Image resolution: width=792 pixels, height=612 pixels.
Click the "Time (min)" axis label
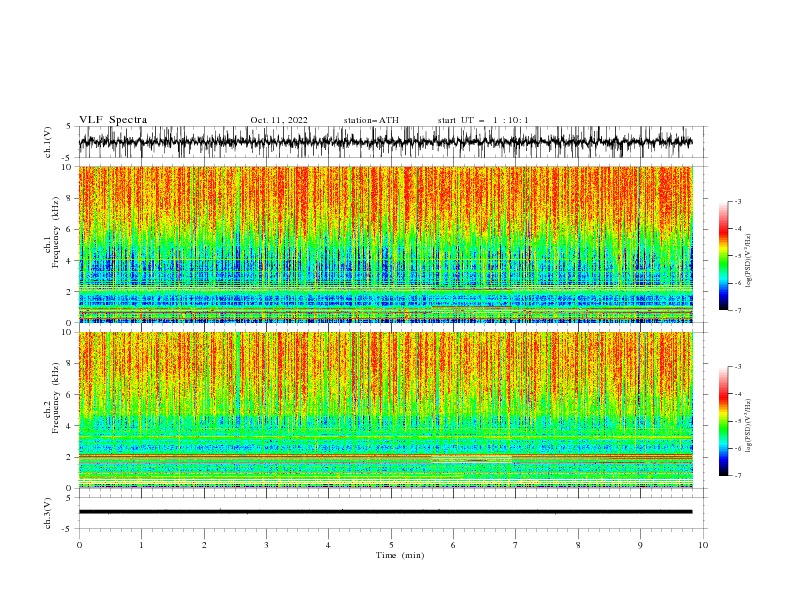400,555
